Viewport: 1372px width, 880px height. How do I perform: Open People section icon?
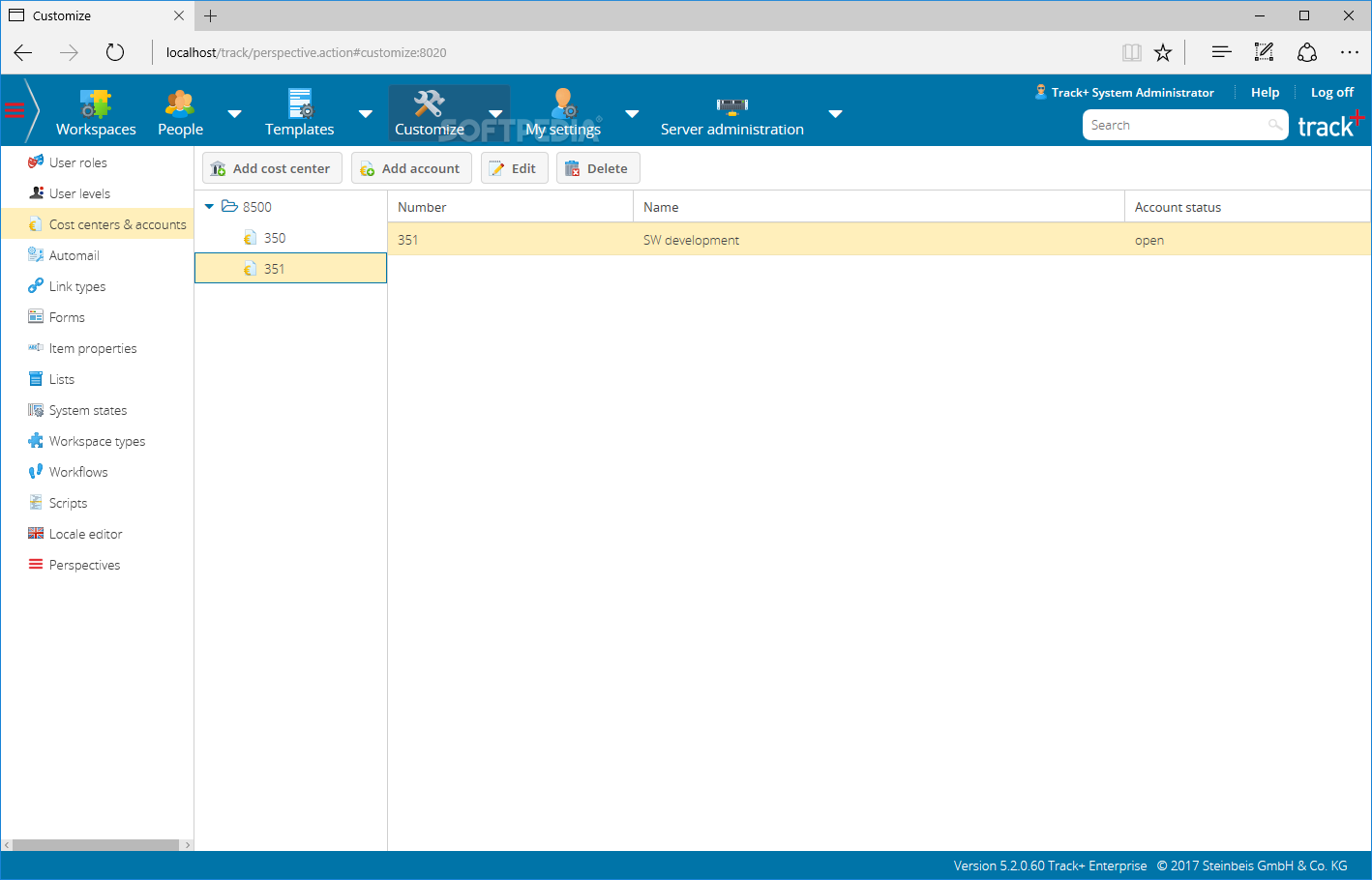point(180,103)
